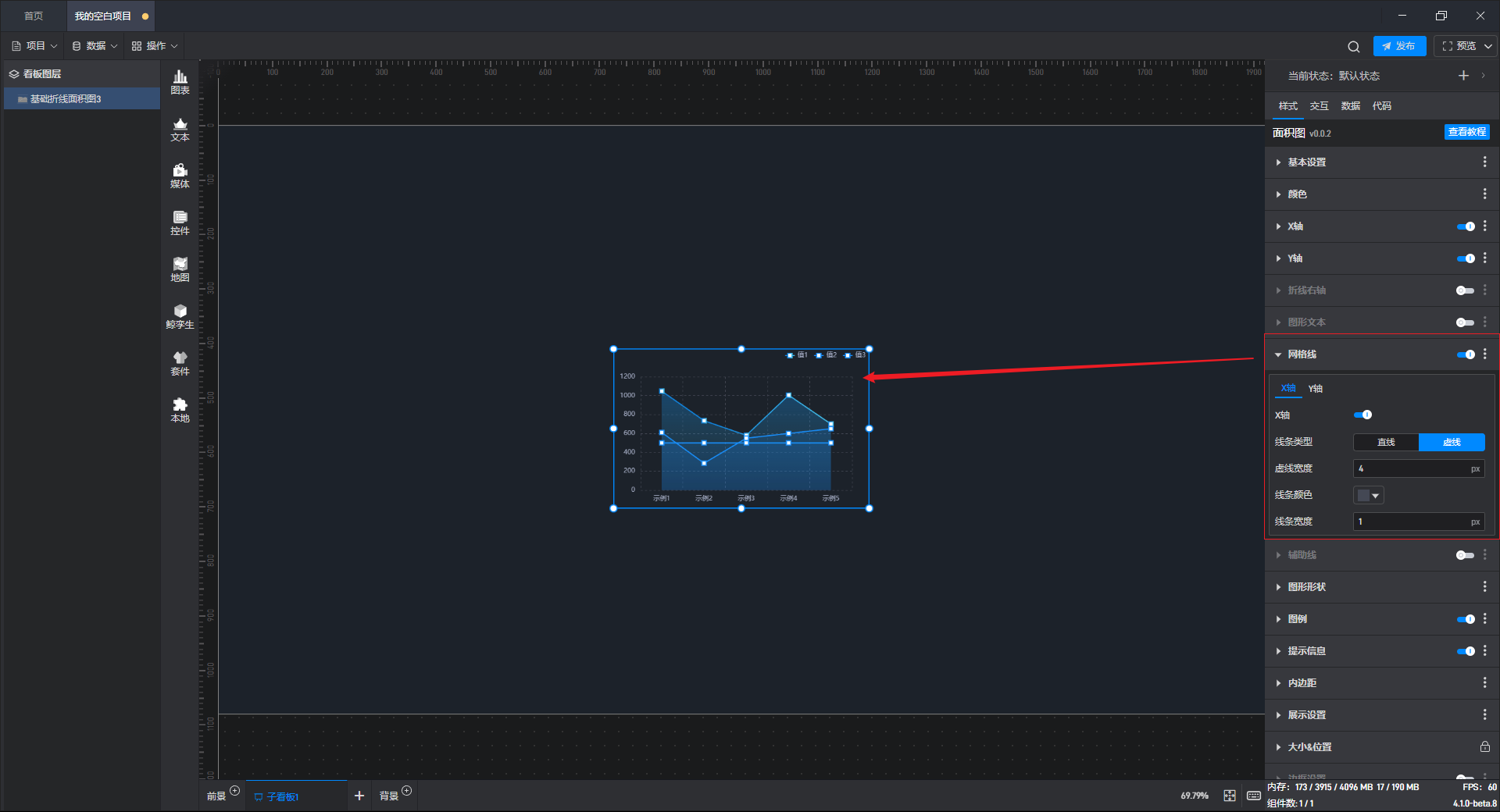Image resolution: width=1500 pixels, height=812 pixels.
Task: Add a new state with plus icon
Action: pyautogui.click(x=1463, y=76)
